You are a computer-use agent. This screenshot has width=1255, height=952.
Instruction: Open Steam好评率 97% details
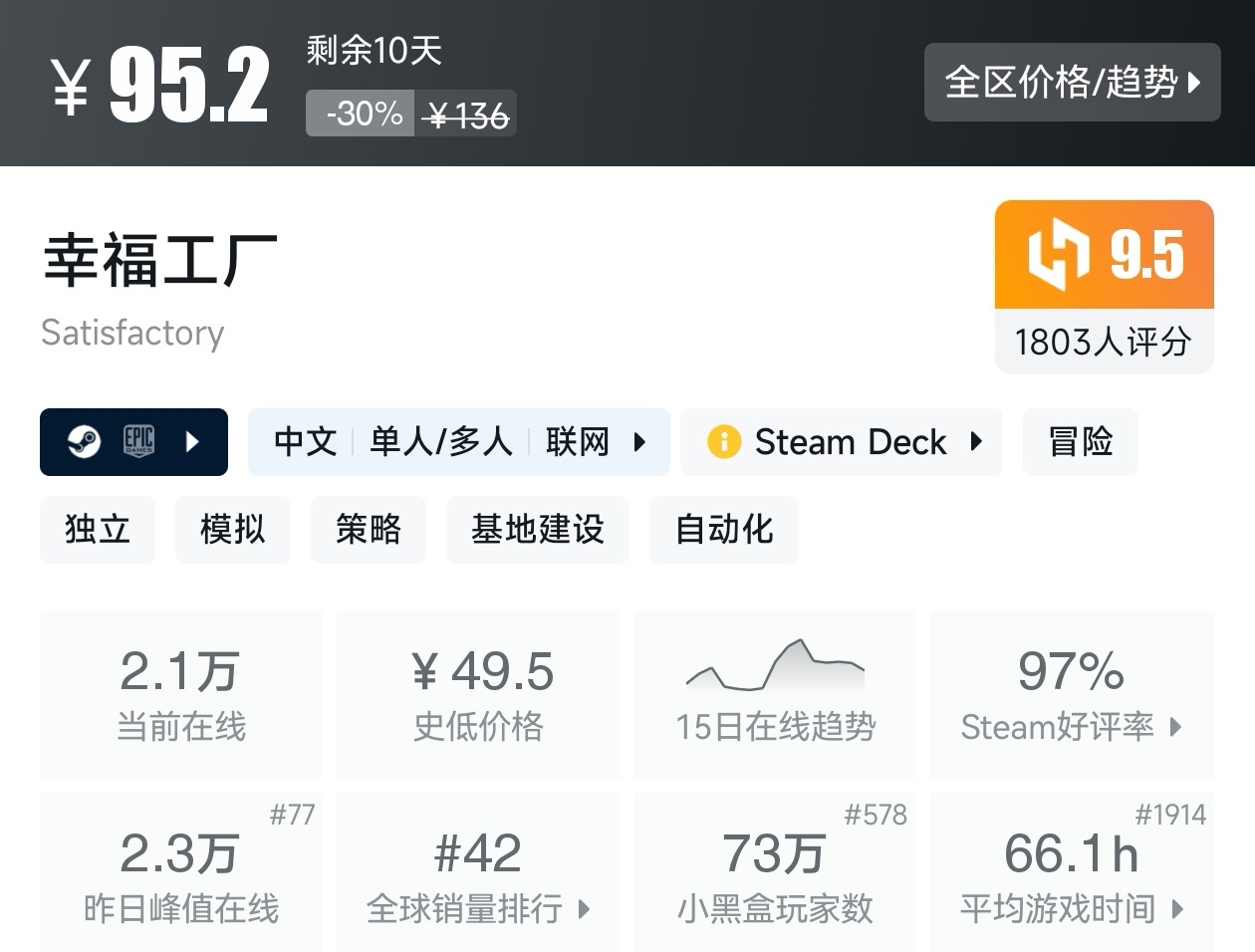1072,694
